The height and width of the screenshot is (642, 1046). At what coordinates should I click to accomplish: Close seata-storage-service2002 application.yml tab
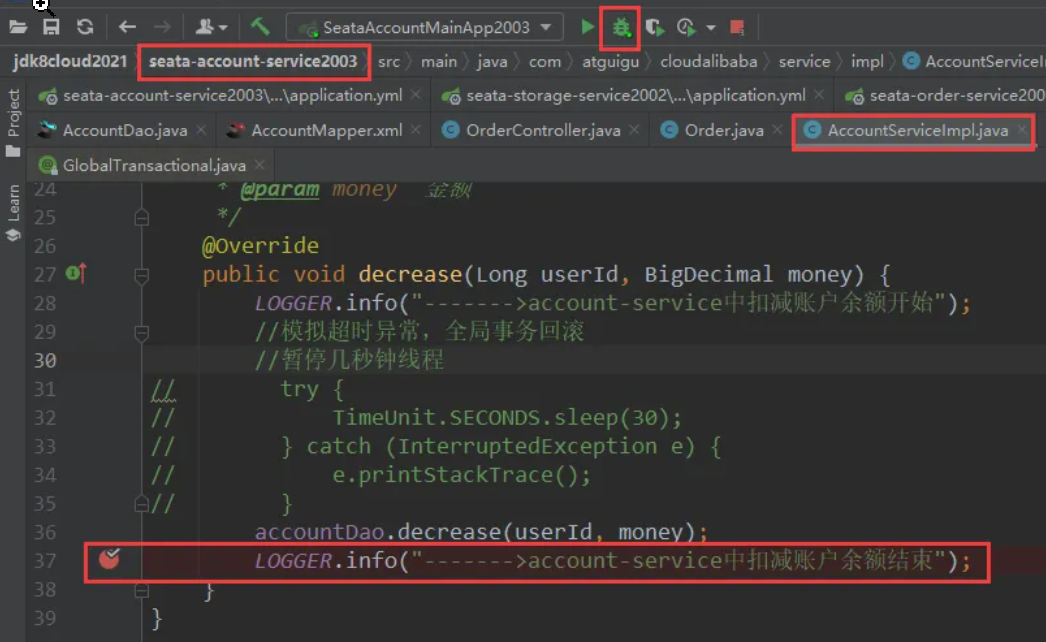pyautogui.click(x=819, y=95)
